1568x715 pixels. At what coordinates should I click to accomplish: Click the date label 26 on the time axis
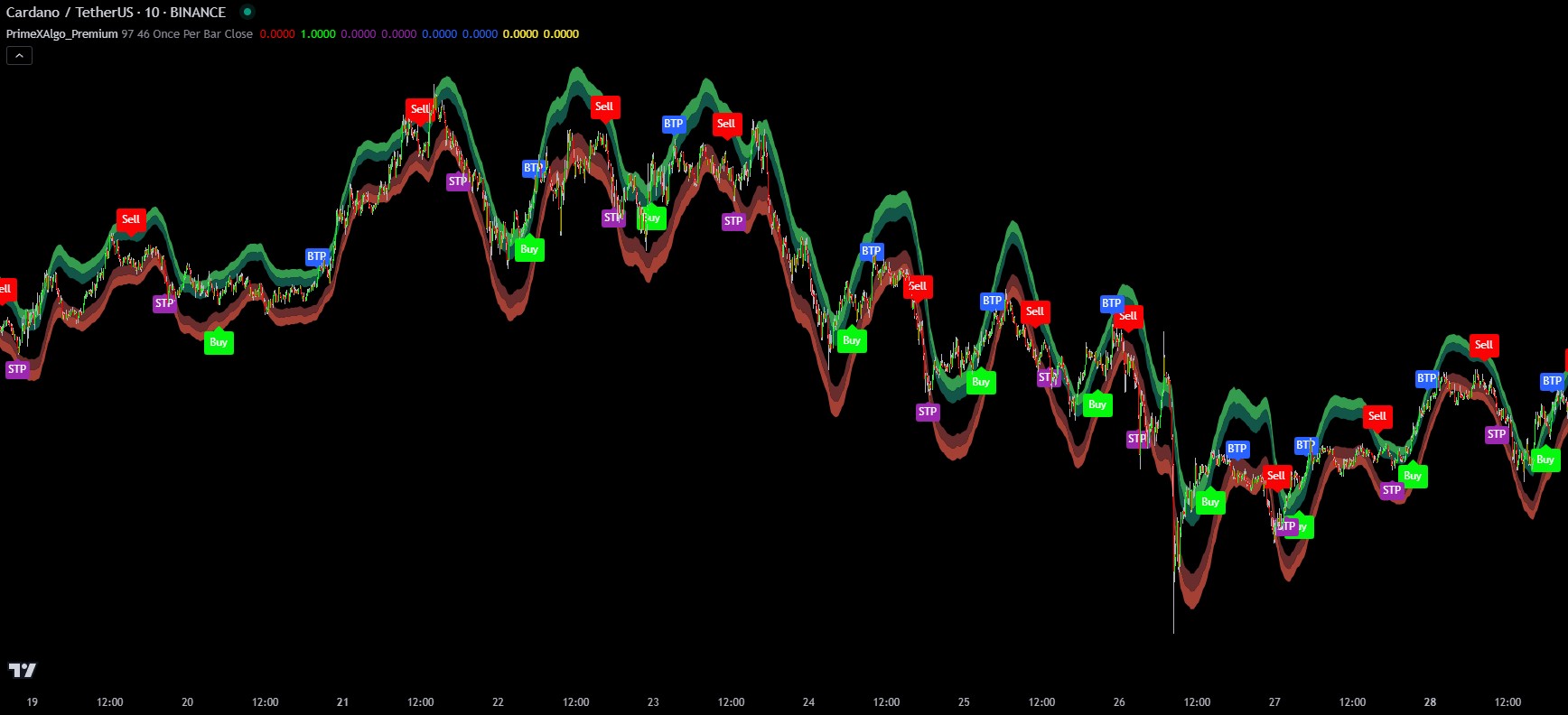click(x=1119, y=701)
